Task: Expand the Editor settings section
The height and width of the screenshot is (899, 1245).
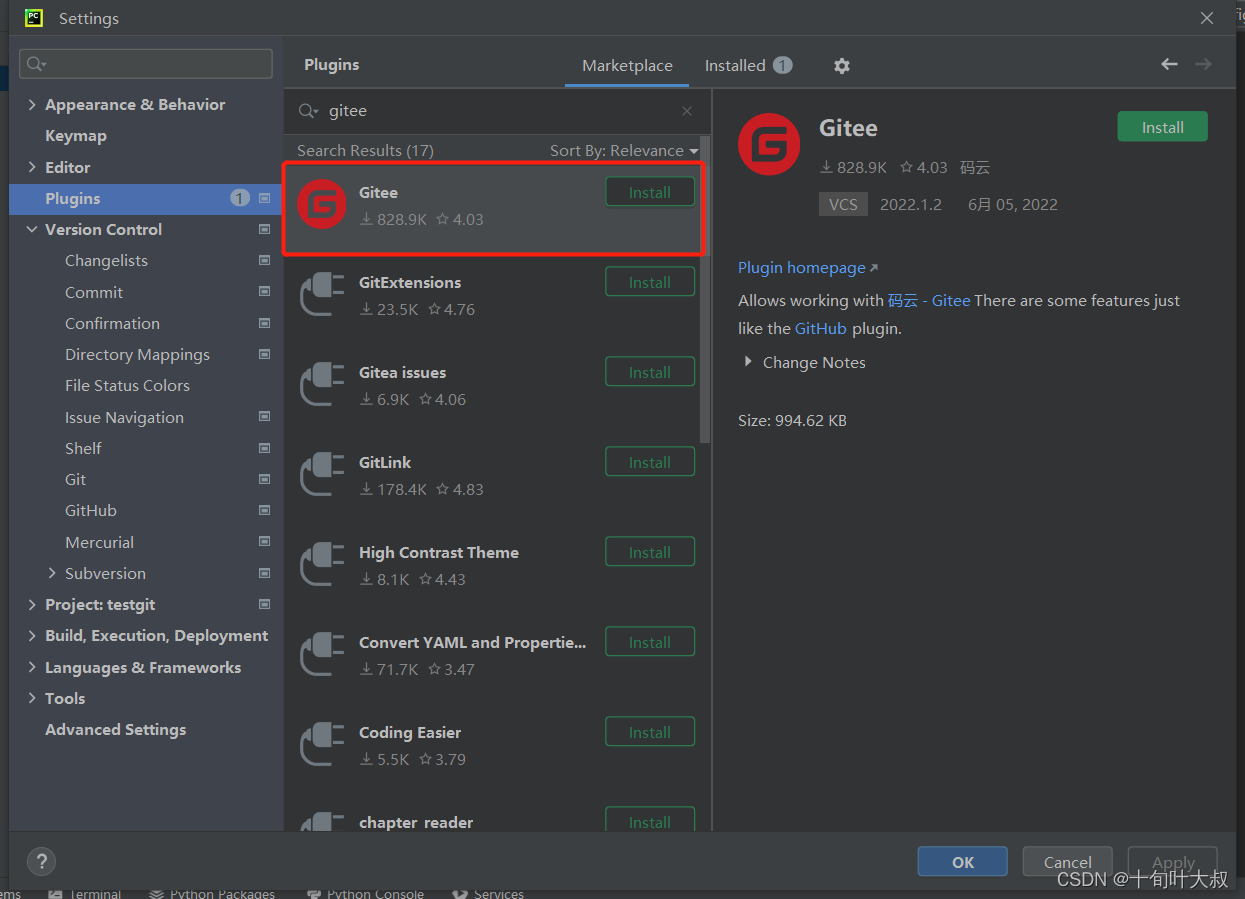Action: click(32, 167)
